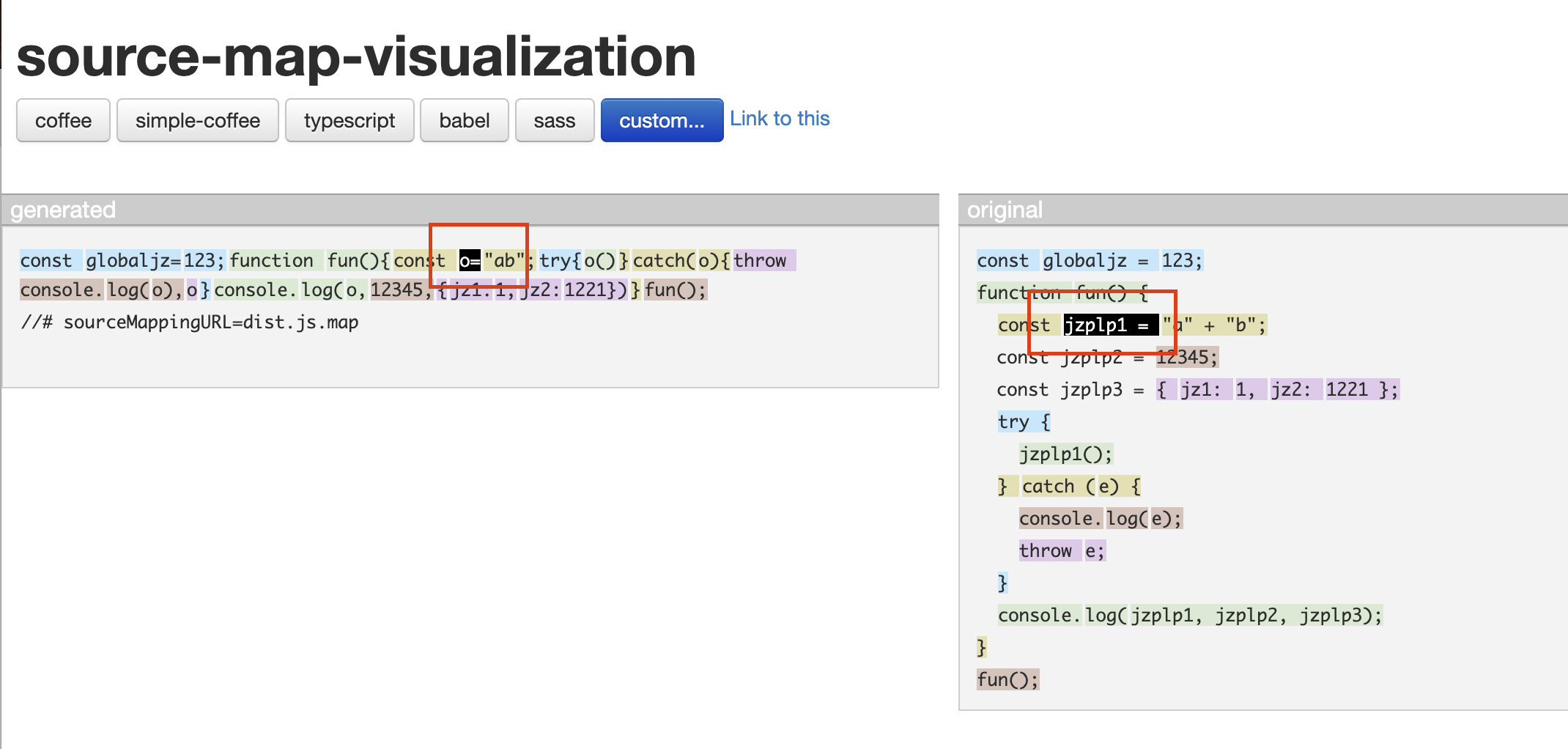Click the generated panel header
Screen dimensions: 1568x749
point(470,210)
